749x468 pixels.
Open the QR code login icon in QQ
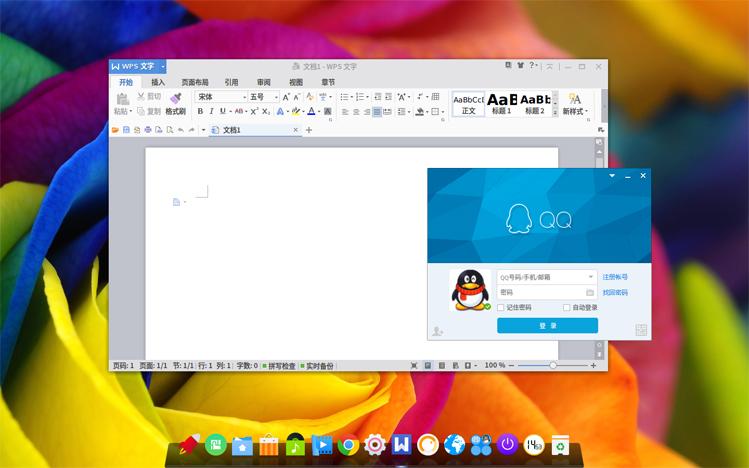641,330
